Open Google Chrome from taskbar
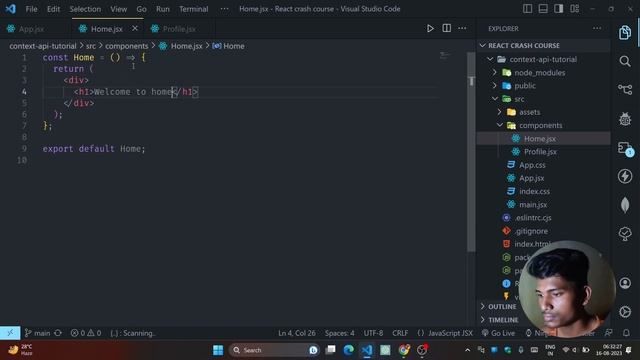Image resolution: width=640 pixels, height=360 pixels. point(404,350)
